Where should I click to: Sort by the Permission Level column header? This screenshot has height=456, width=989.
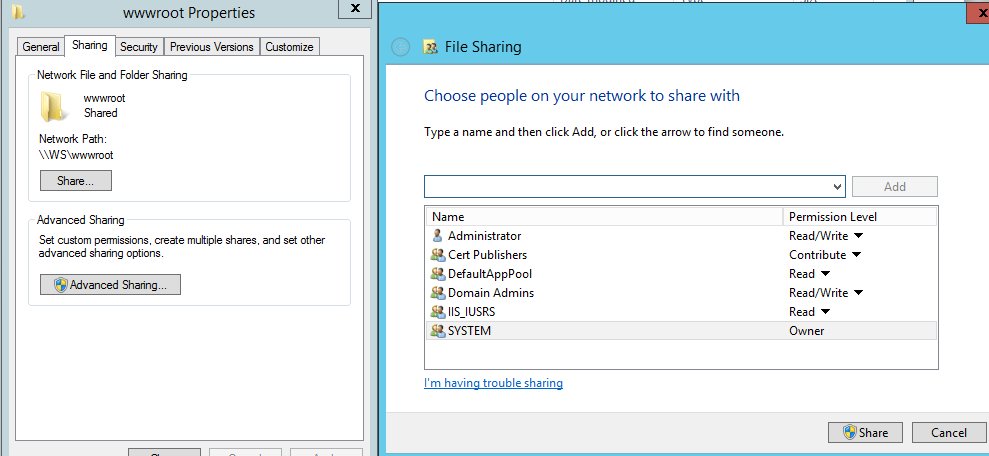tap(859, 217)
